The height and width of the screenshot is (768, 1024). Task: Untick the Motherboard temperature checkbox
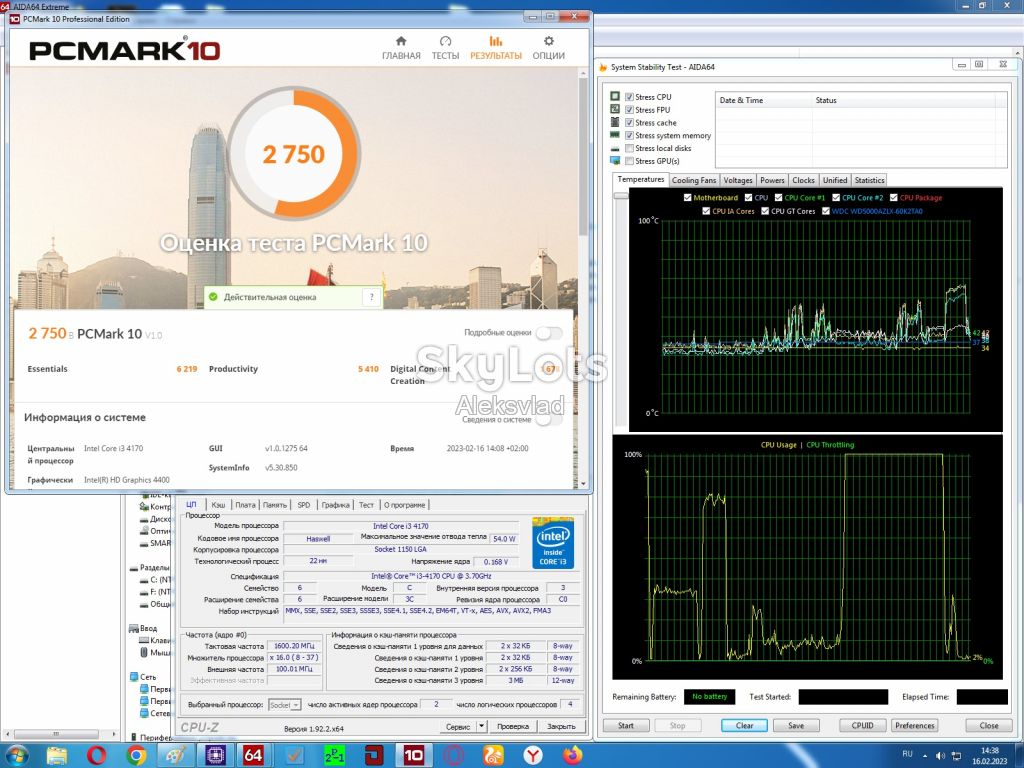coord(687,197)
